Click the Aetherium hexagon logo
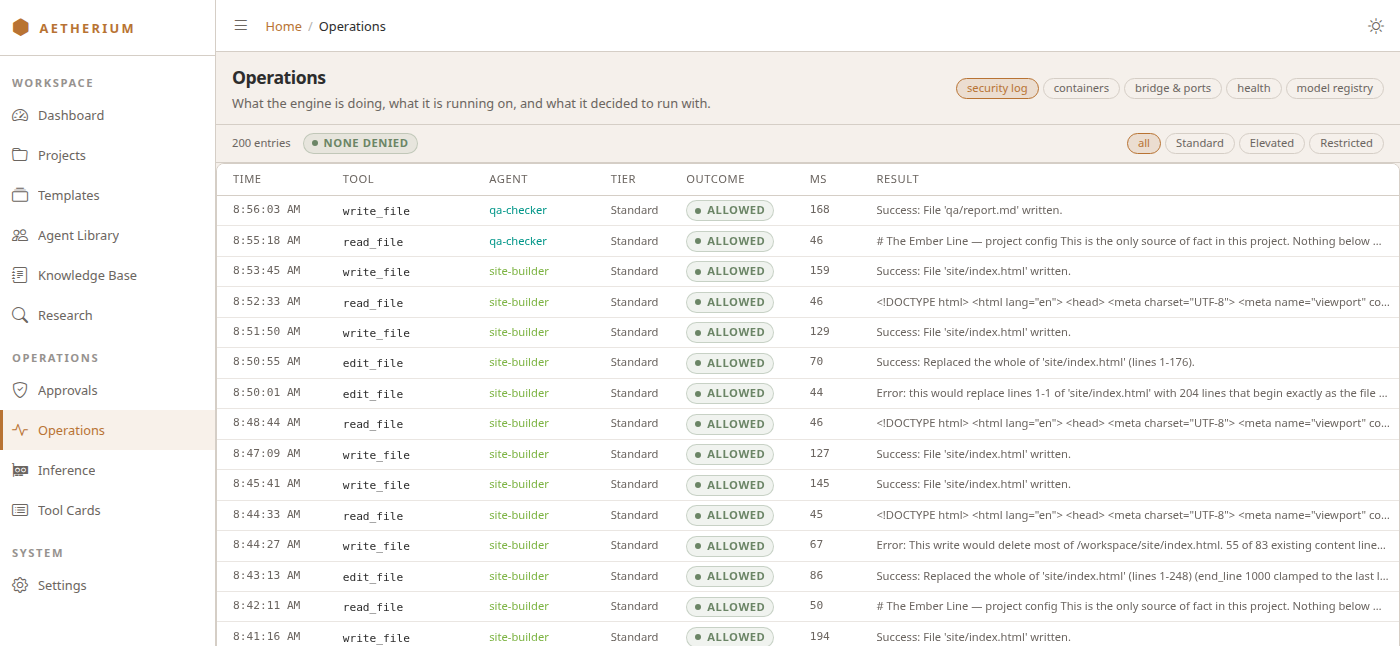The width and height of the screenshot is (1400, 646). (x=20, y=28)
